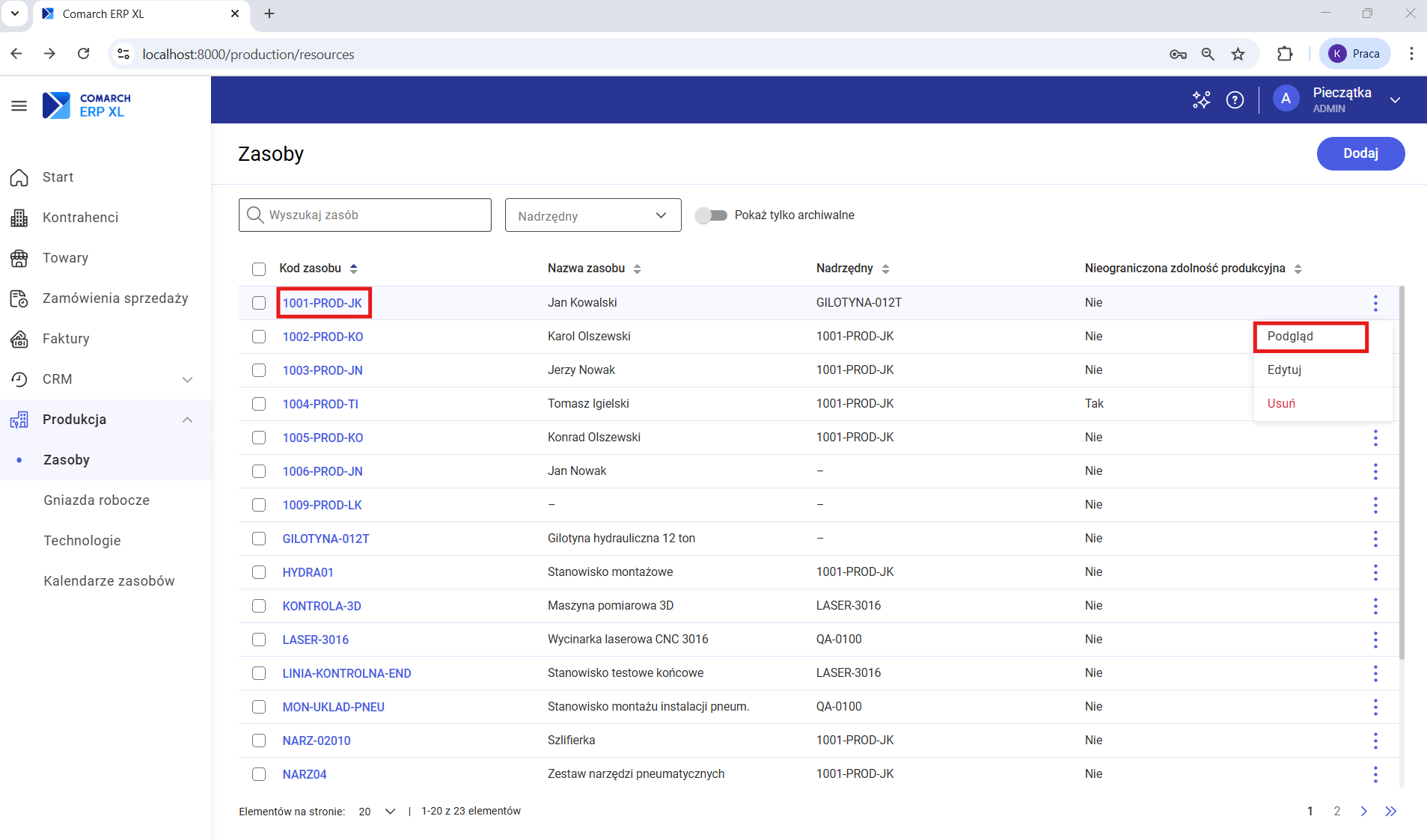The image size is (1427, 840).
Task: Open the items per page dropdown
Action: [x=377, y=812]
